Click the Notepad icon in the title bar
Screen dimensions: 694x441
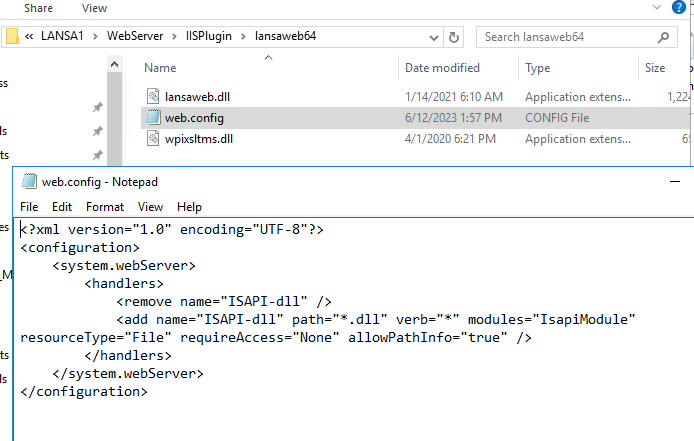pos(29,182)
